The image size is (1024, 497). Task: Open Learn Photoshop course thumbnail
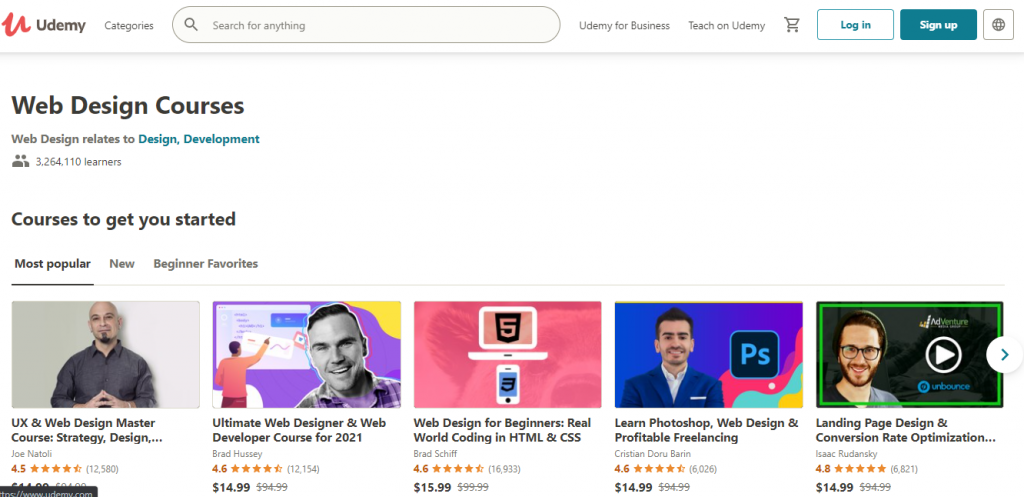click(x=709, y=355)
